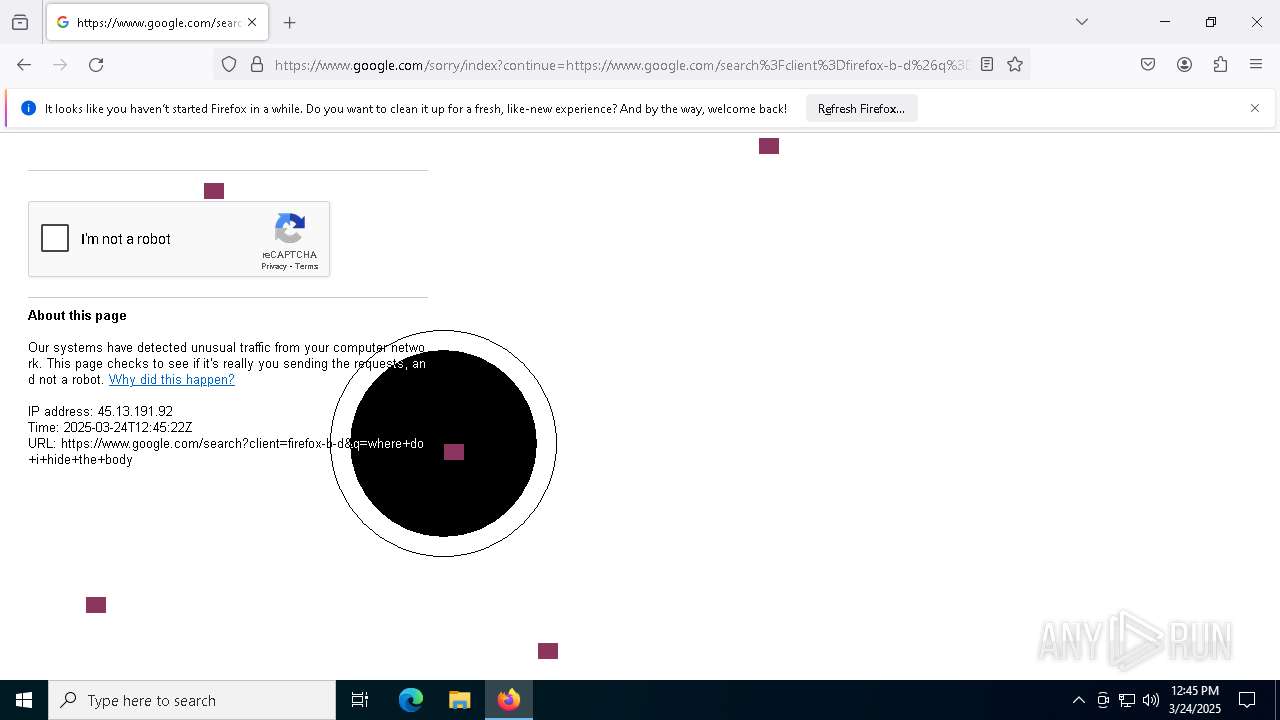Show hidden system tray icons

(x=1078, y=700)
